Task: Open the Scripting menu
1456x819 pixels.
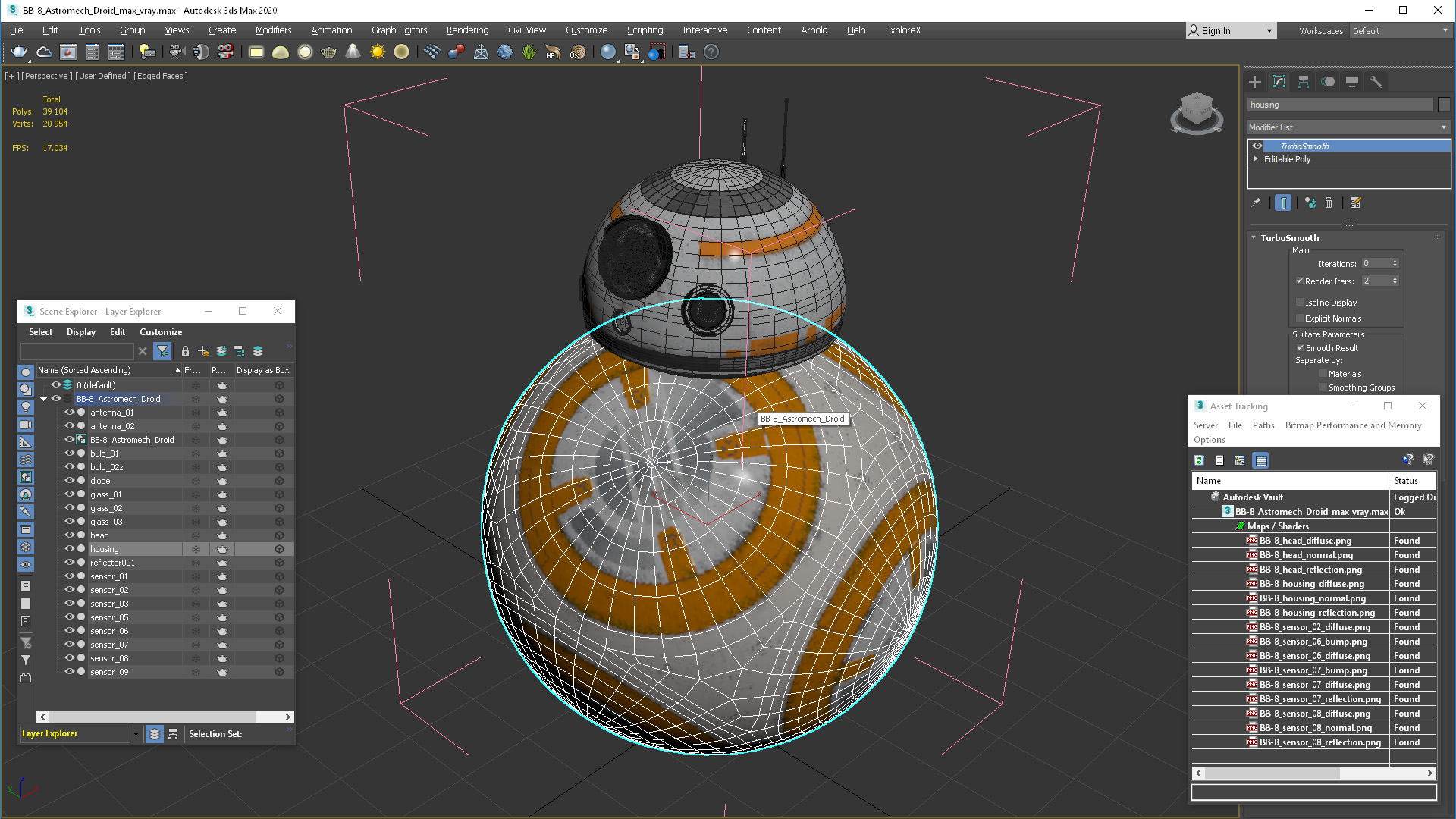Action: point(645,30)
